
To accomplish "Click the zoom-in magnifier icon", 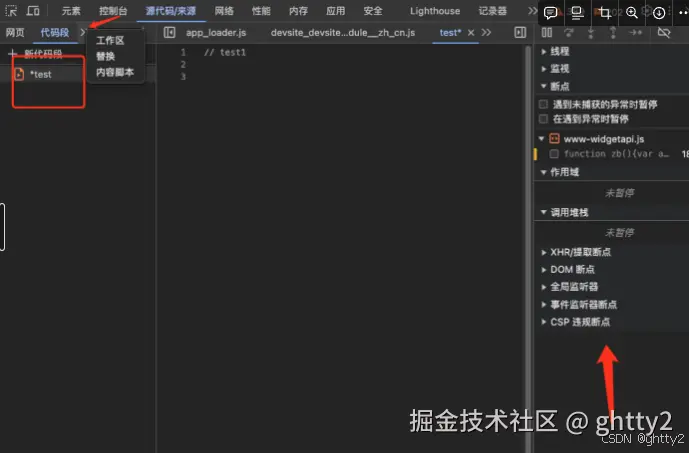I will pyautogui.click(x=631, y=13).
